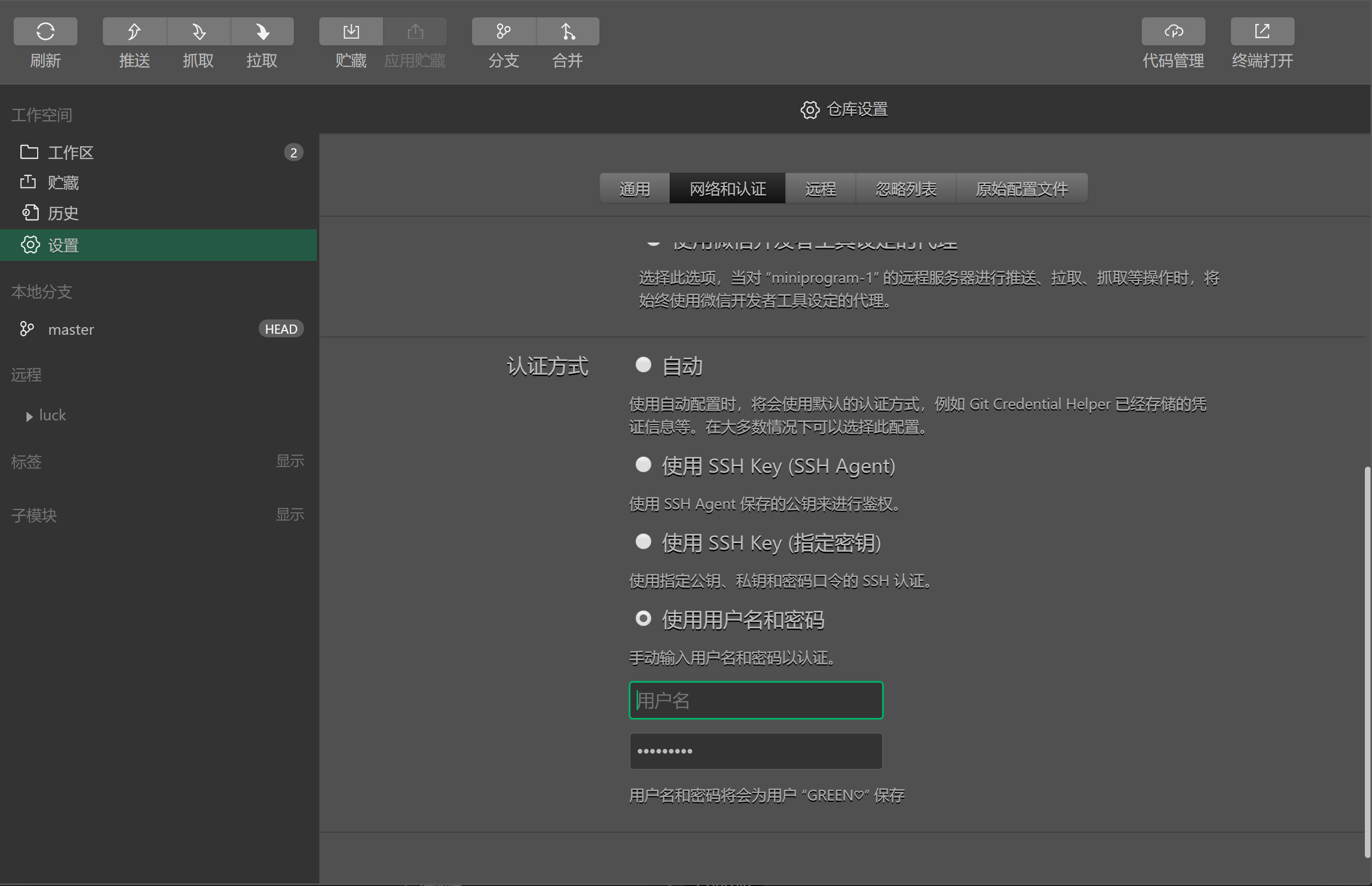This screenshot has height=886, width=1372.
Task: Click the Refresh (刷新) toolbar icon
Action: pos(45,31)
